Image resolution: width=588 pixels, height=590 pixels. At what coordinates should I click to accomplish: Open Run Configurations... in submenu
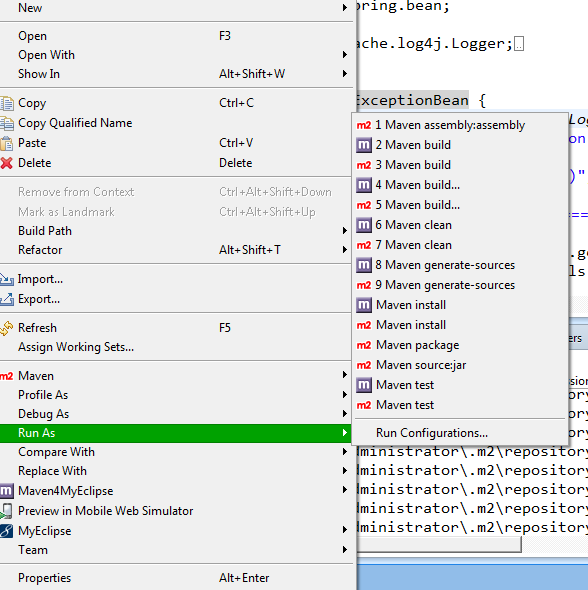click(460, 433)
